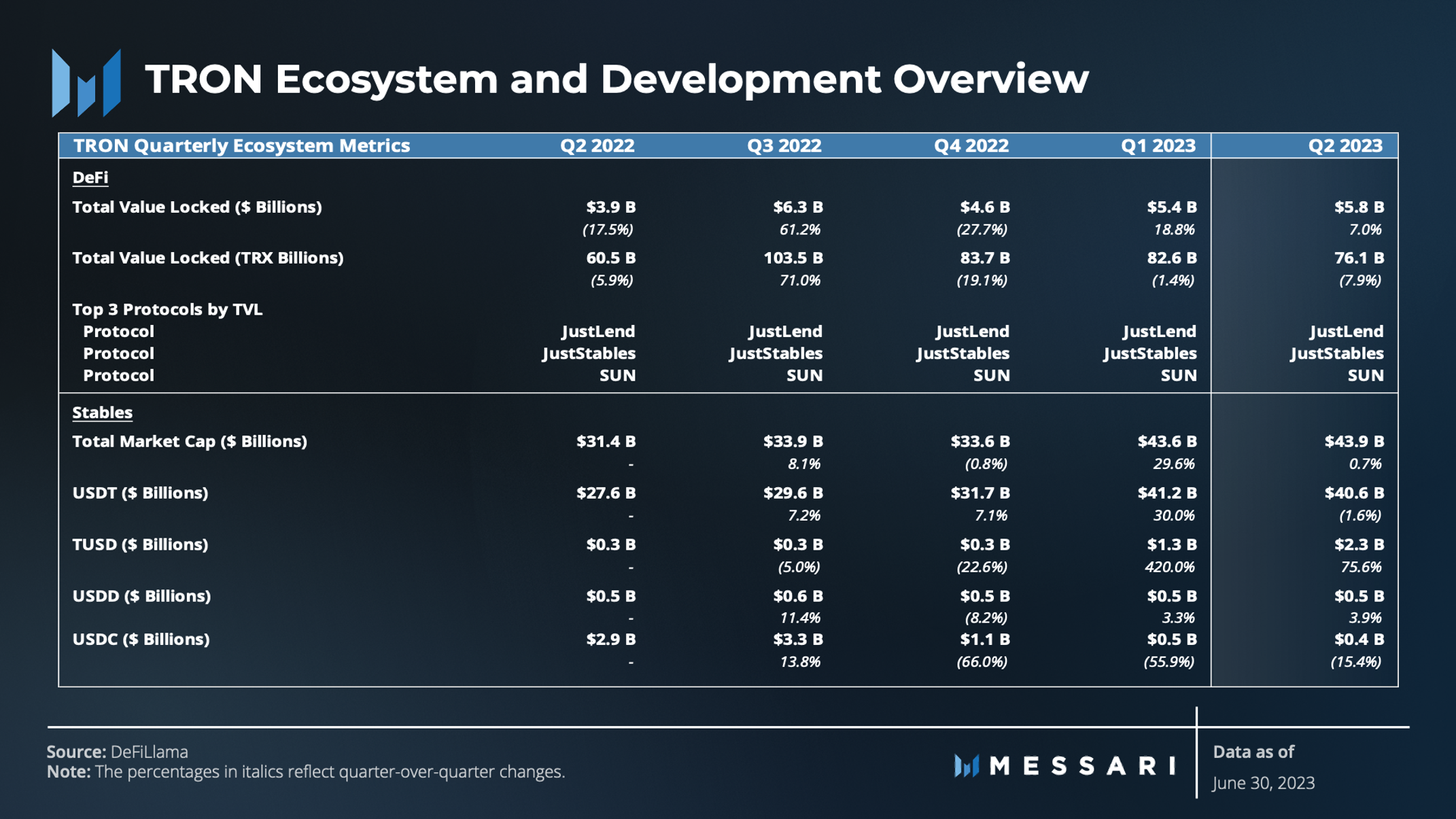This screenshot has width=1456, height=819.
Task: Click the DeFi section heading
Action: (90, 177)
